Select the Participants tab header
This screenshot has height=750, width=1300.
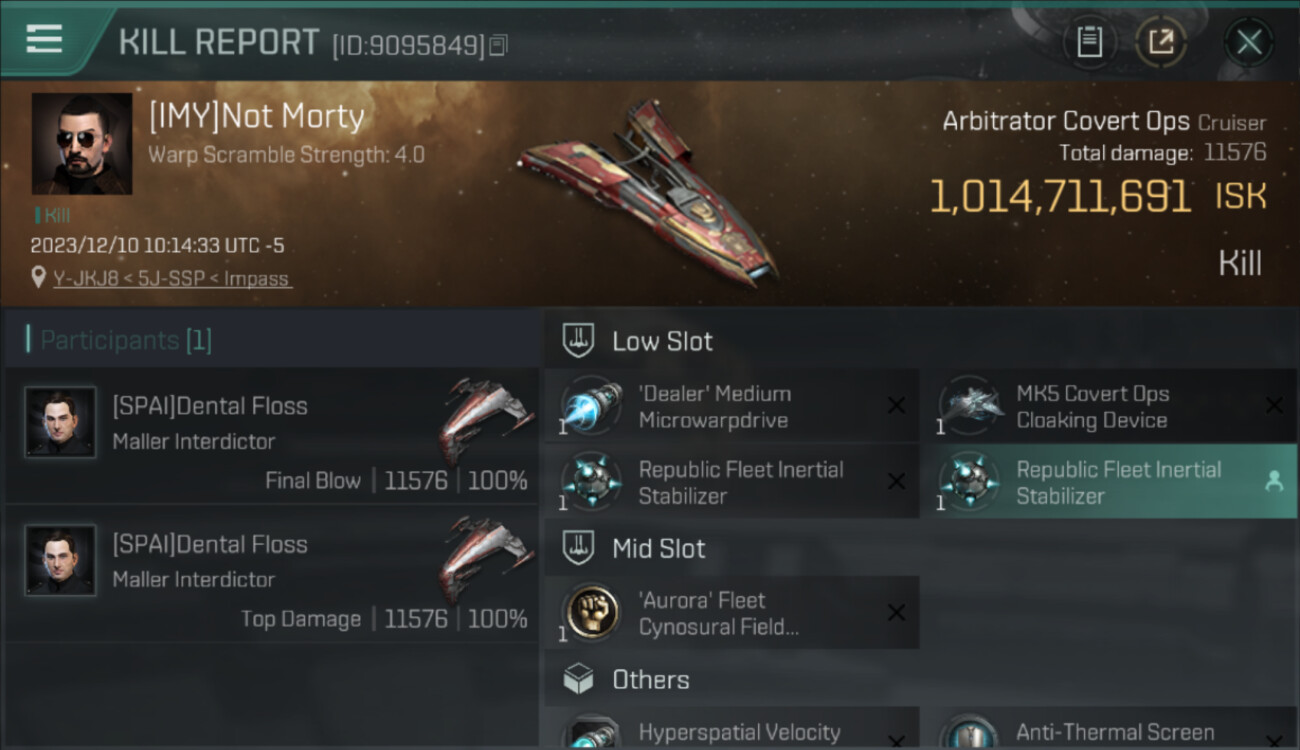tap(126, 340)
